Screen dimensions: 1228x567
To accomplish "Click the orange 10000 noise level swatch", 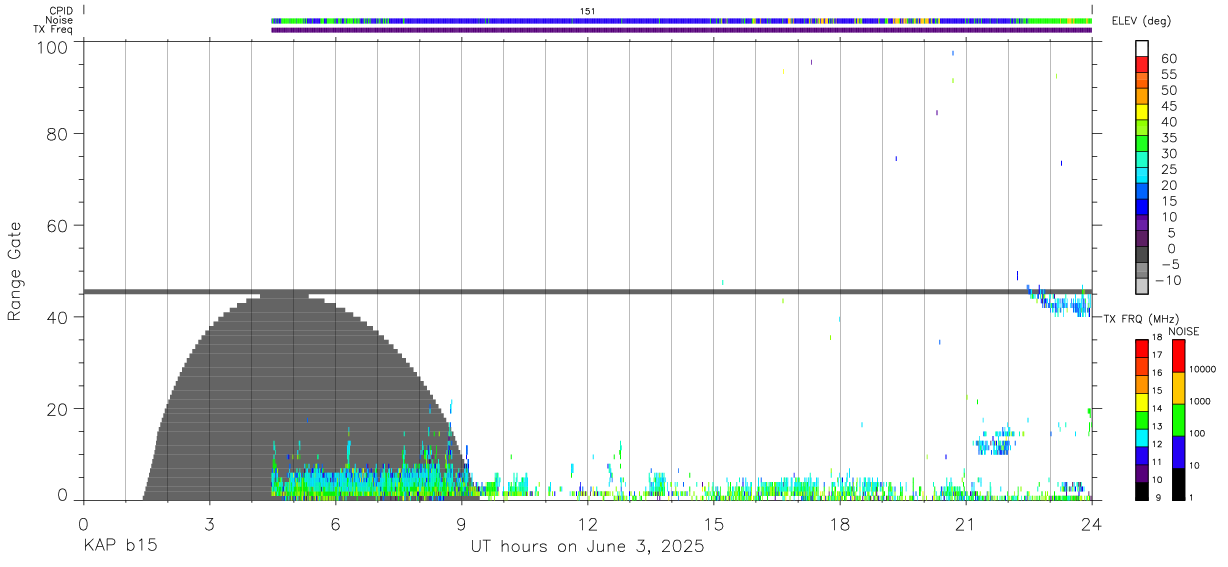I will click(x=1179, y=387).
